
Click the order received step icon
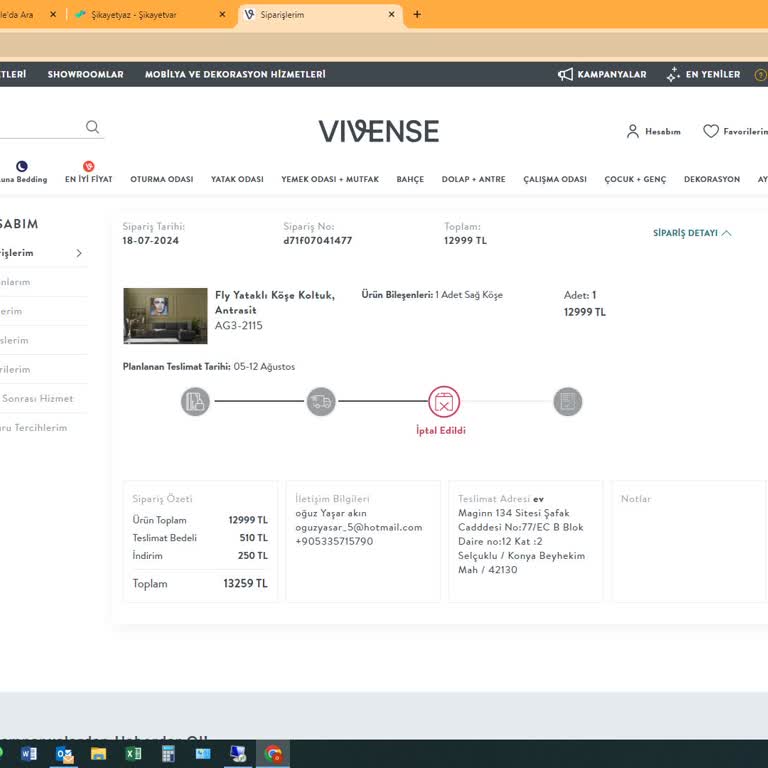coord(195,402)
